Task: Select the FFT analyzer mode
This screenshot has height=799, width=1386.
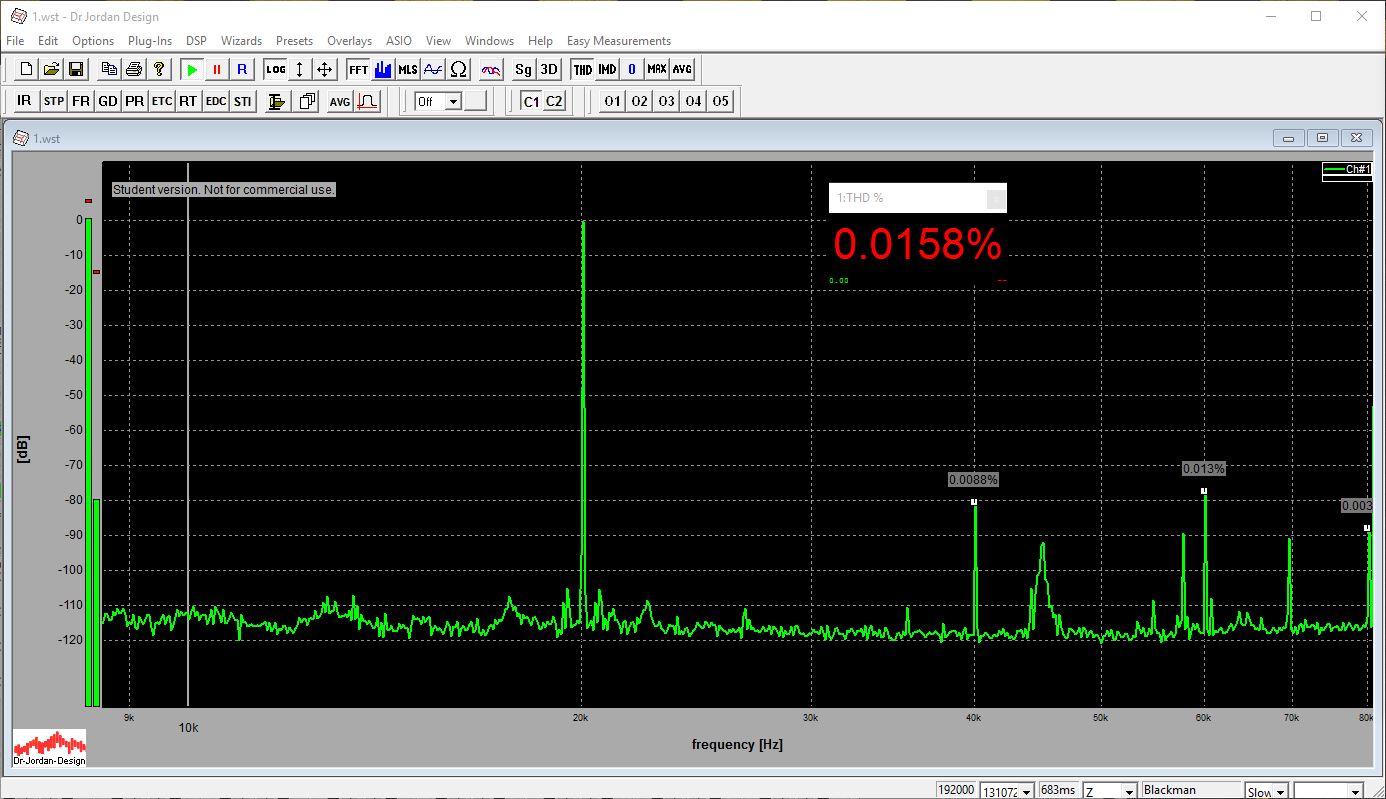Action: (358, 69)
